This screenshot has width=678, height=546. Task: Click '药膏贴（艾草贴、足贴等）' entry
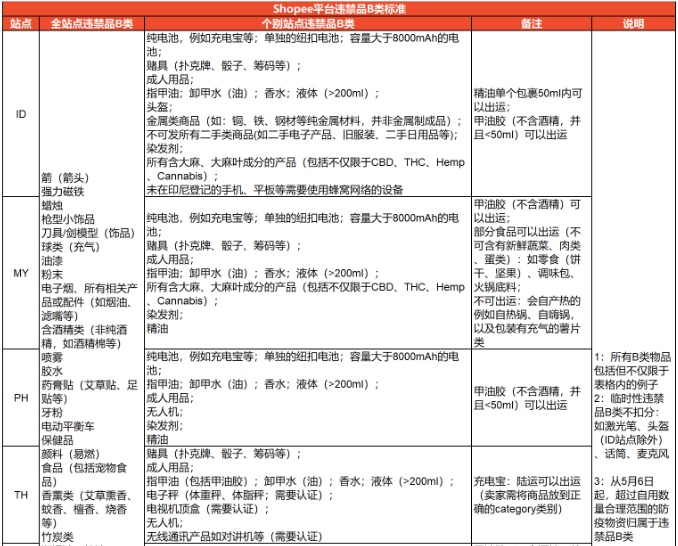[90, 392]
